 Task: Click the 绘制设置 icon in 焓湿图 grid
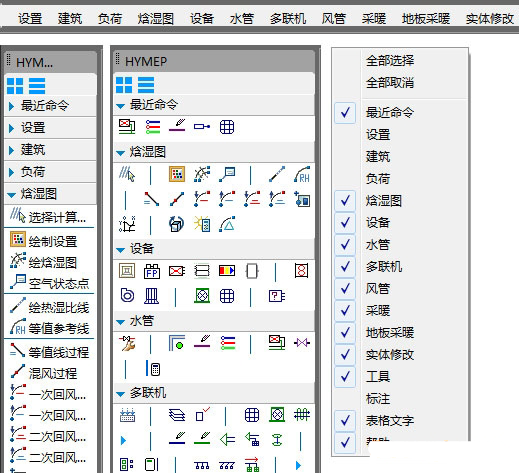coord(177,174)
